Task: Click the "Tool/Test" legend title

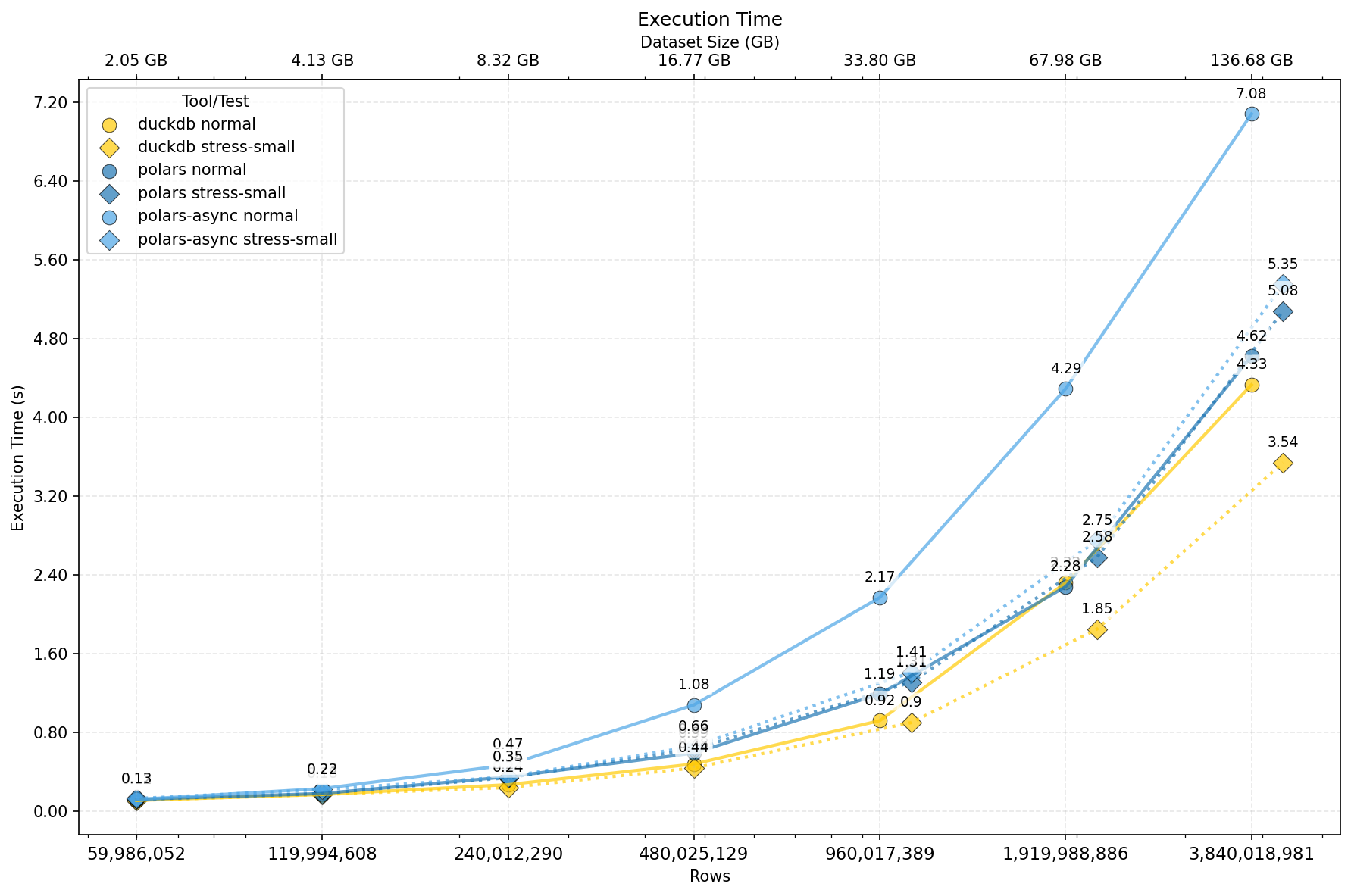Action: click(x=215, y=101)
